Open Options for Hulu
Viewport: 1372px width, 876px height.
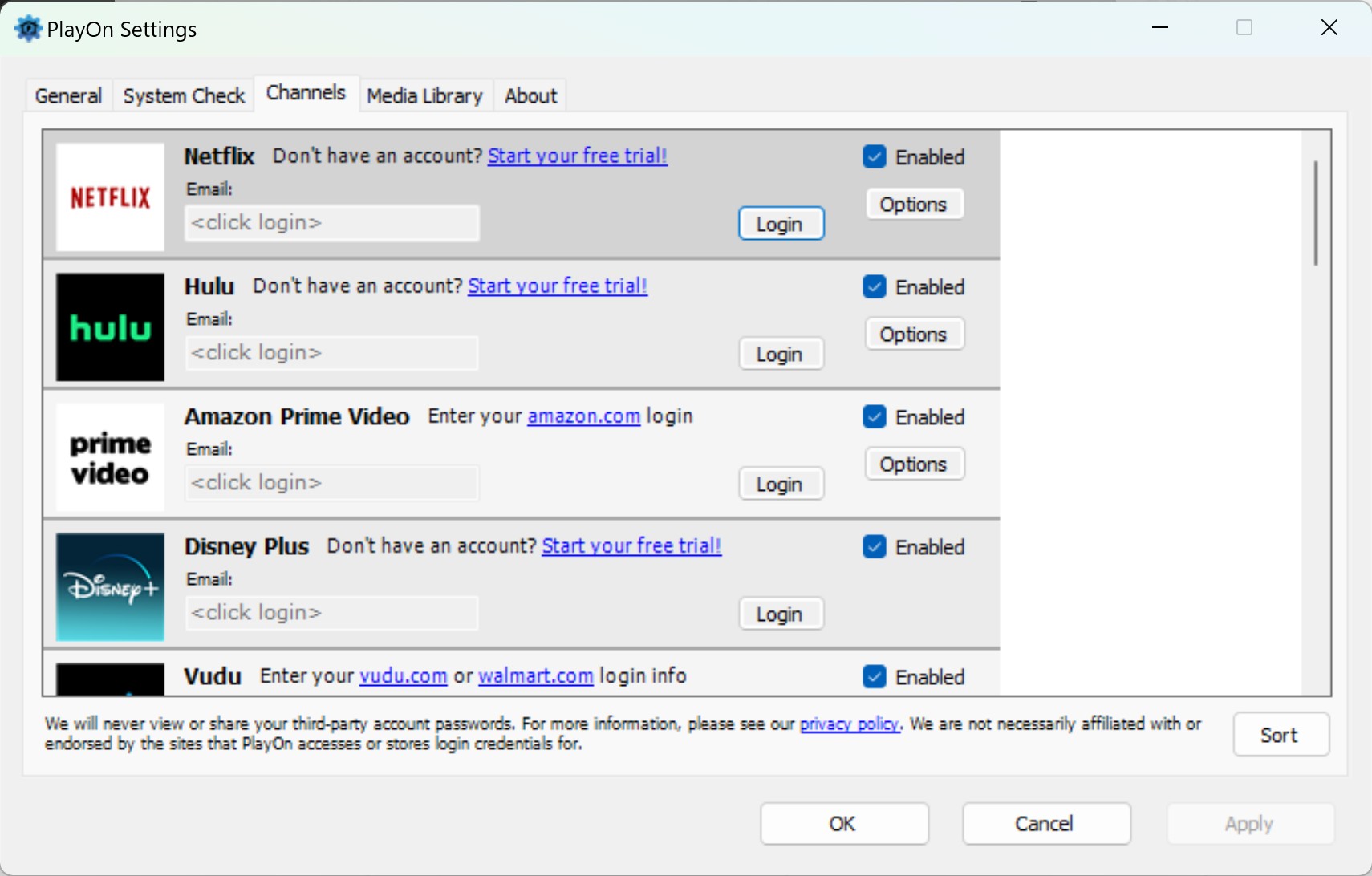[915, 334]
